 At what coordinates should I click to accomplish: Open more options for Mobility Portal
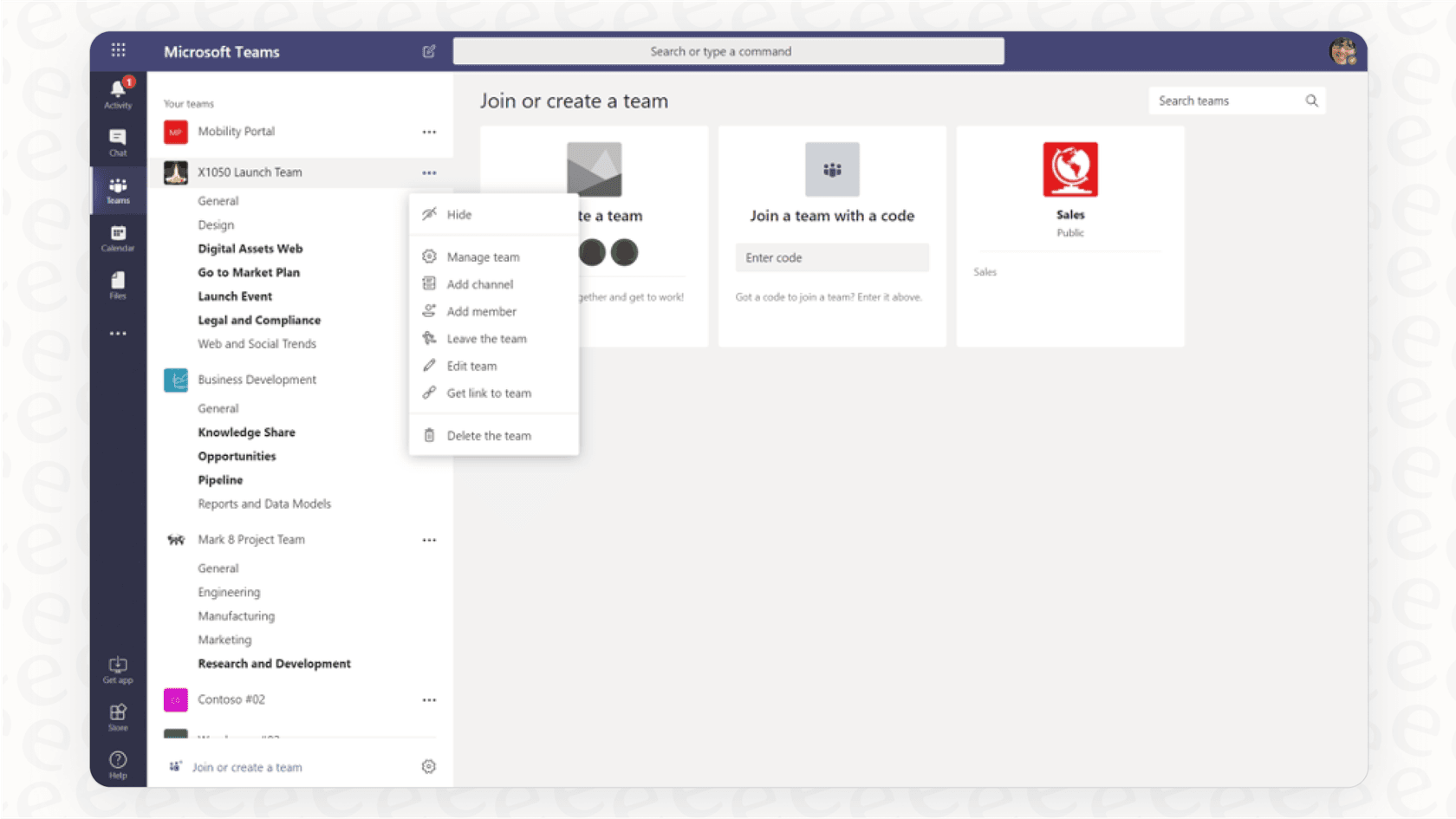(428, 132)
